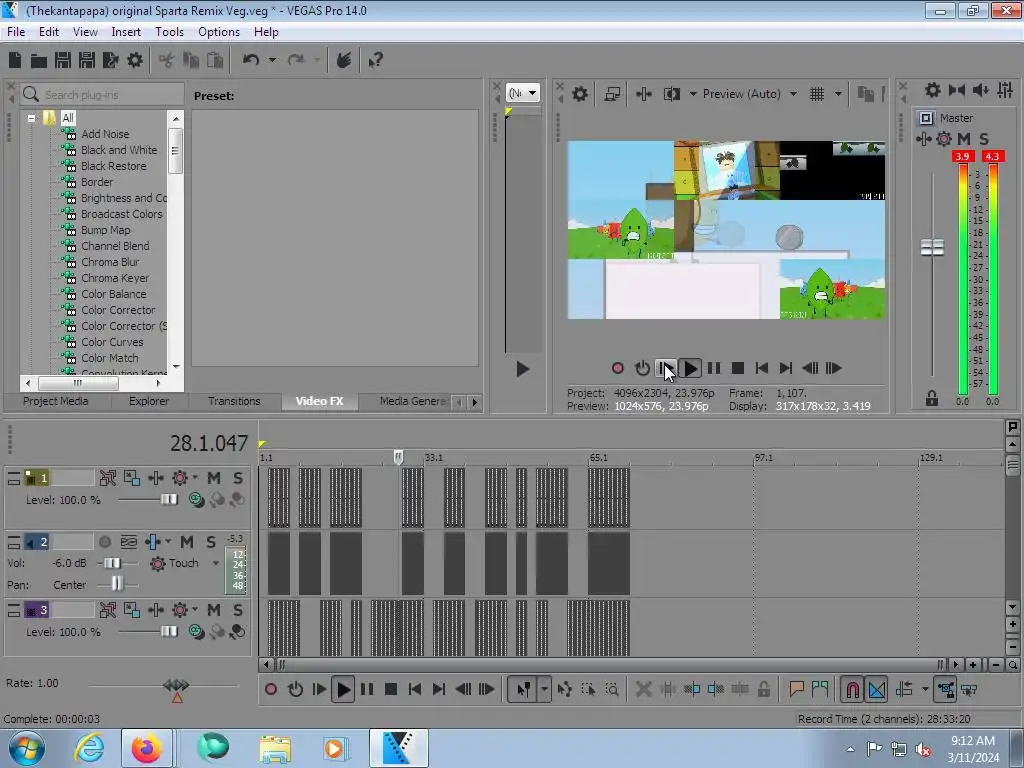Open the Options menu
This screenshot has width=1024, height=768.
219,32
